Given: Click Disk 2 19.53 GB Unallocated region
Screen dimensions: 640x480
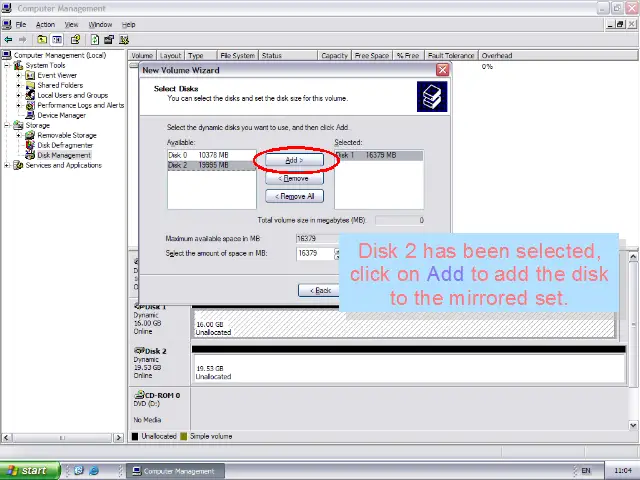Looking at the screenshot, I should pyautogui.click(x=409, y=369).
